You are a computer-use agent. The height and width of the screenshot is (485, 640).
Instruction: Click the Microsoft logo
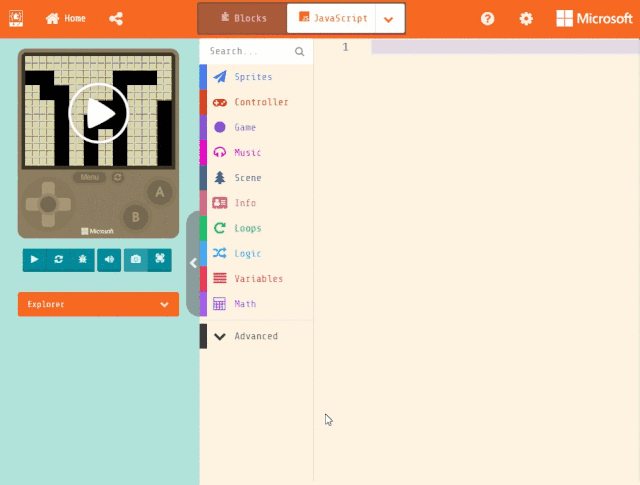point(594,18)
